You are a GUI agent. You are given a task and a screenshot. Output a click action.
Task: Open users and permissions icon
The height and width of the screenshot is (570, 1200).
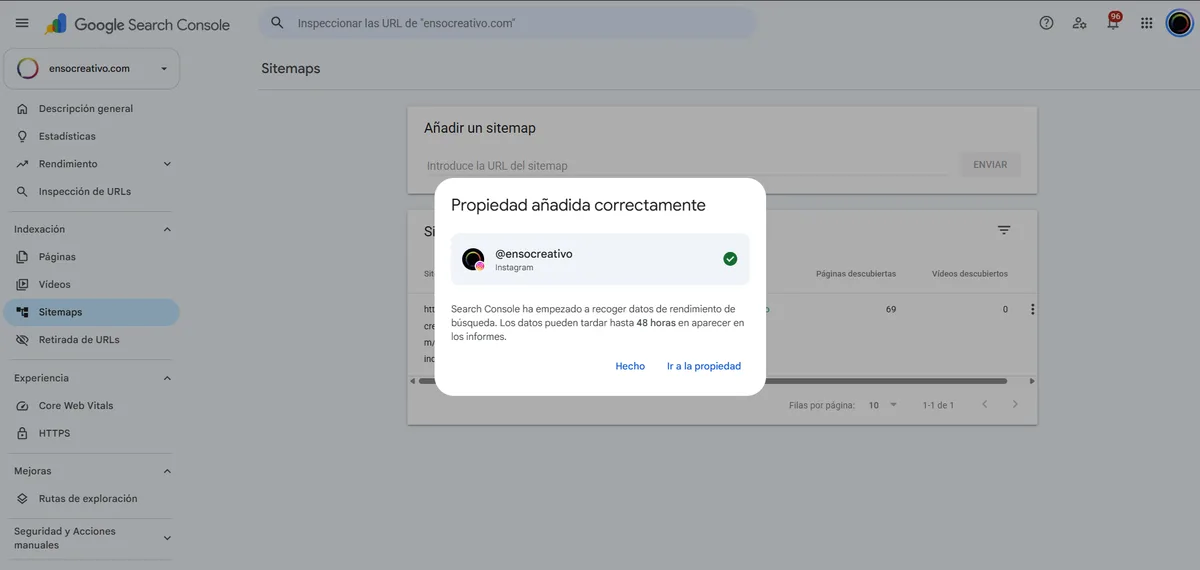coord(1079,23)
